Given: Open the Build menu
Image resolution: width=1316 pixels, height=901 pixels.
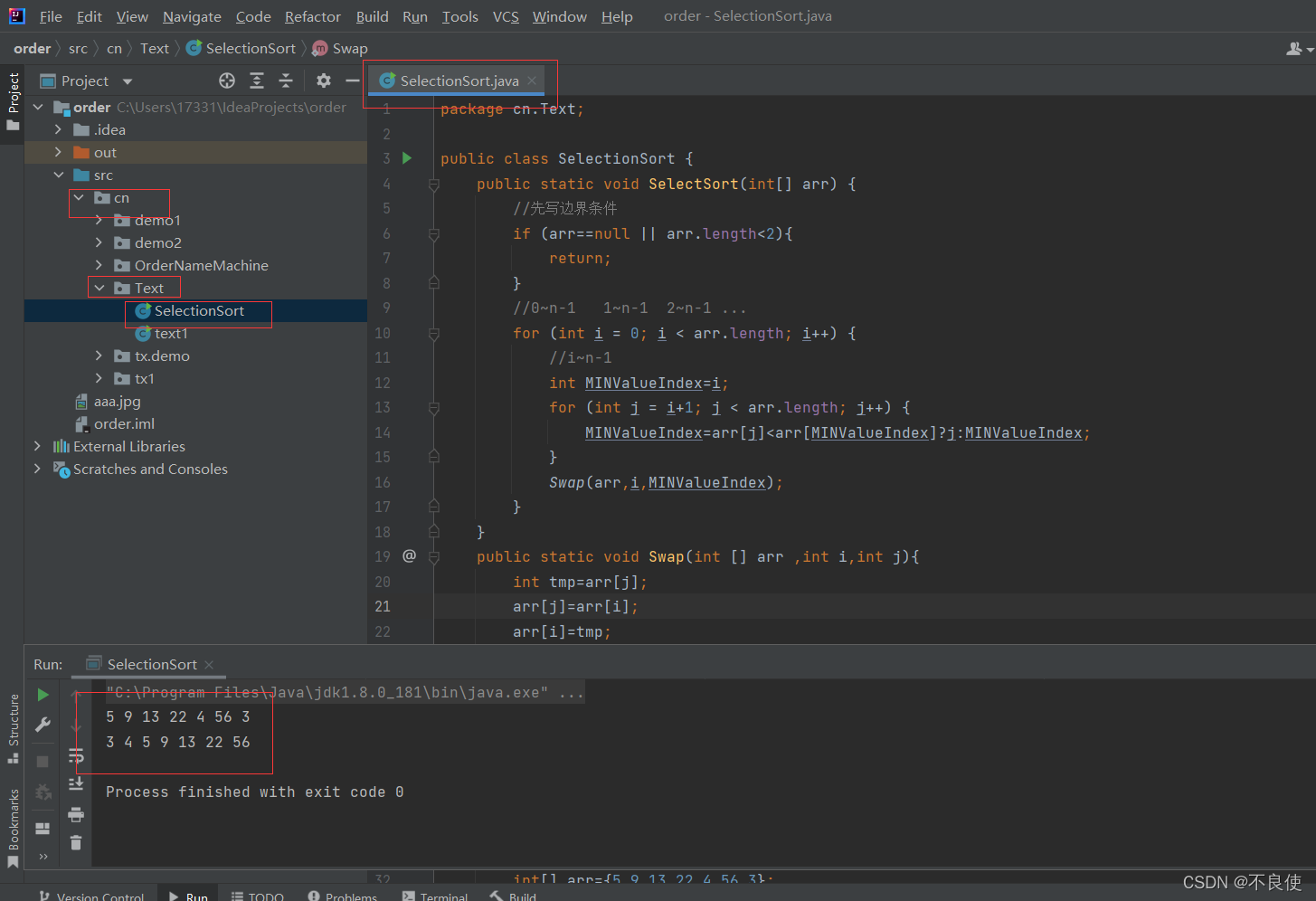Looking at the screenshot, I should tap(372, 16).
